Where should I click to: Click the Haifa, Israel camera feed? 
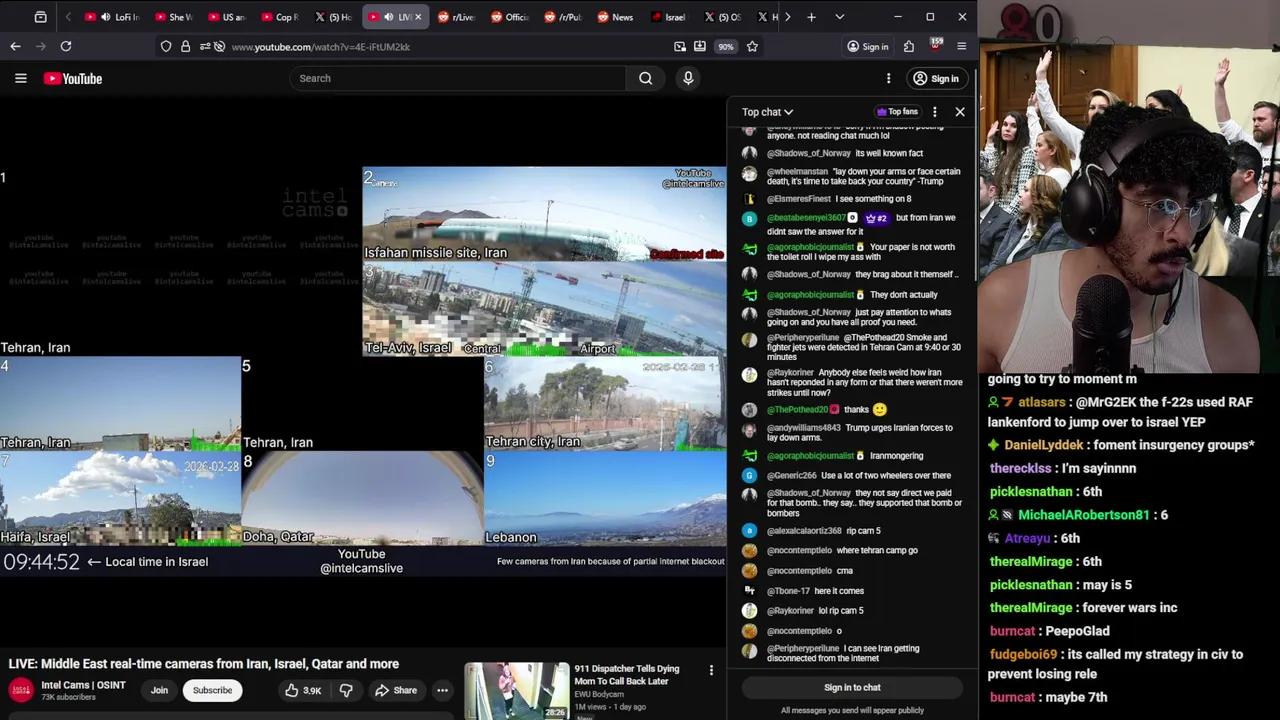pos(120,498)
